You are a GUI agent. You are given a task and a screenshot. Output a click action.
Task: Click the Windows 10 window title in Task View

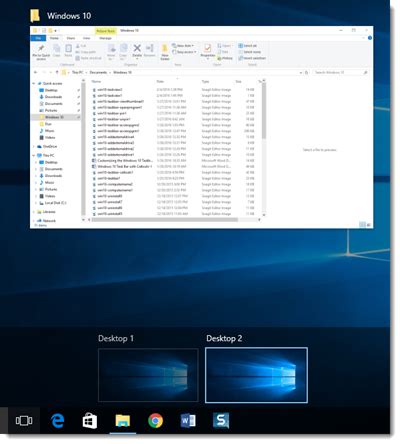tap(69, 16)
